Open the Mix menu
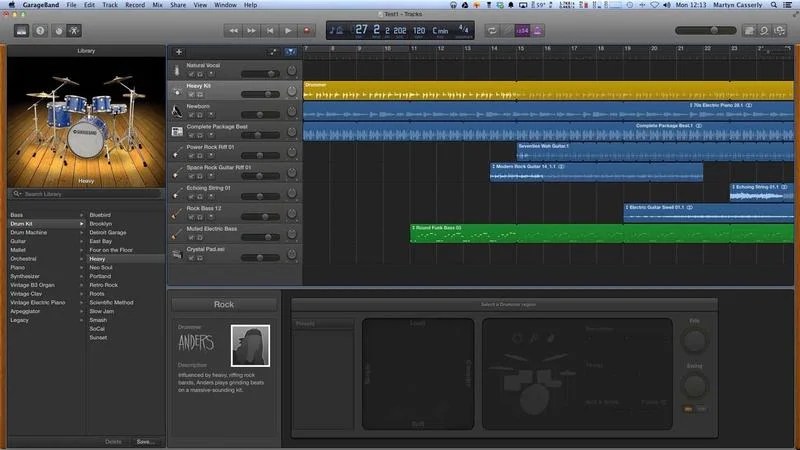Screen dimensions: 800x450 158,5
